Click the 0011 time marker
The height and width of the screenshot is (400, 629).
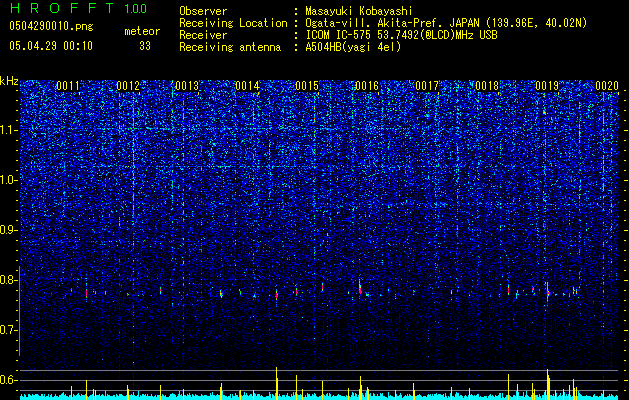68,86
